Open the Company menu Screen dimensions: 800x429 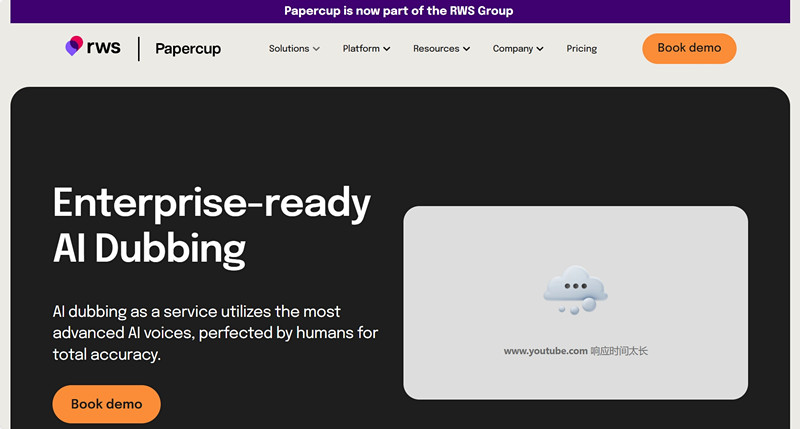[513, 48]
